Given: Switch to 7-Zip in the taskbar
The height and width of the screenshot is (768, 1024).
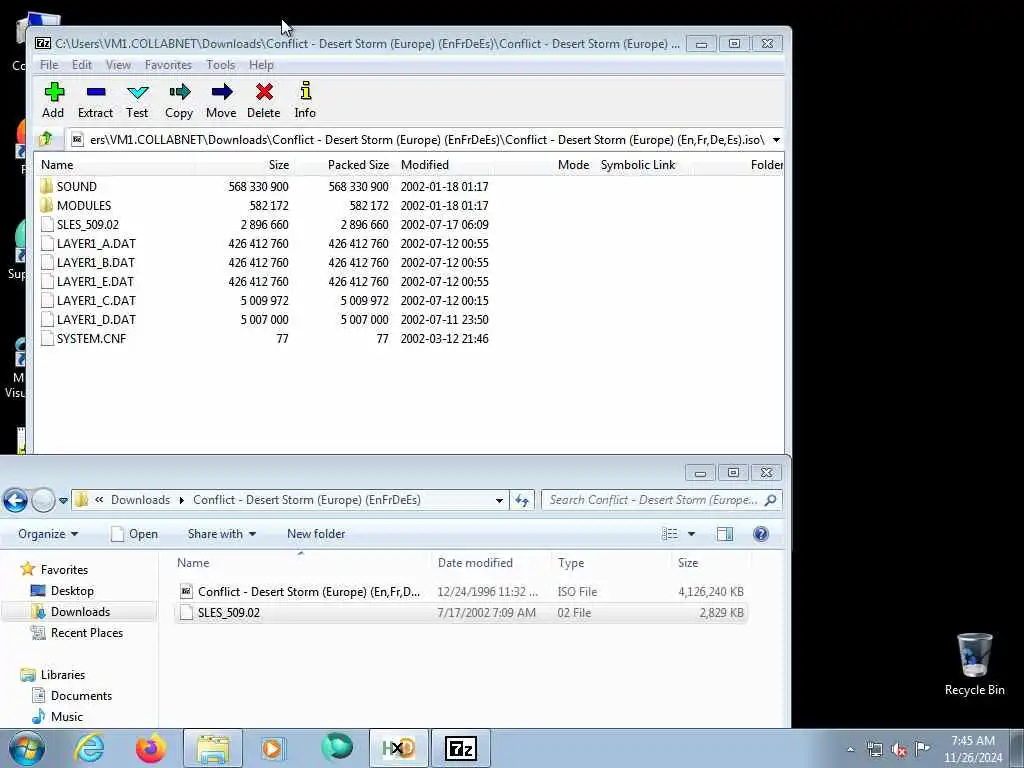Looking at the screenshot, I should 460,748.
